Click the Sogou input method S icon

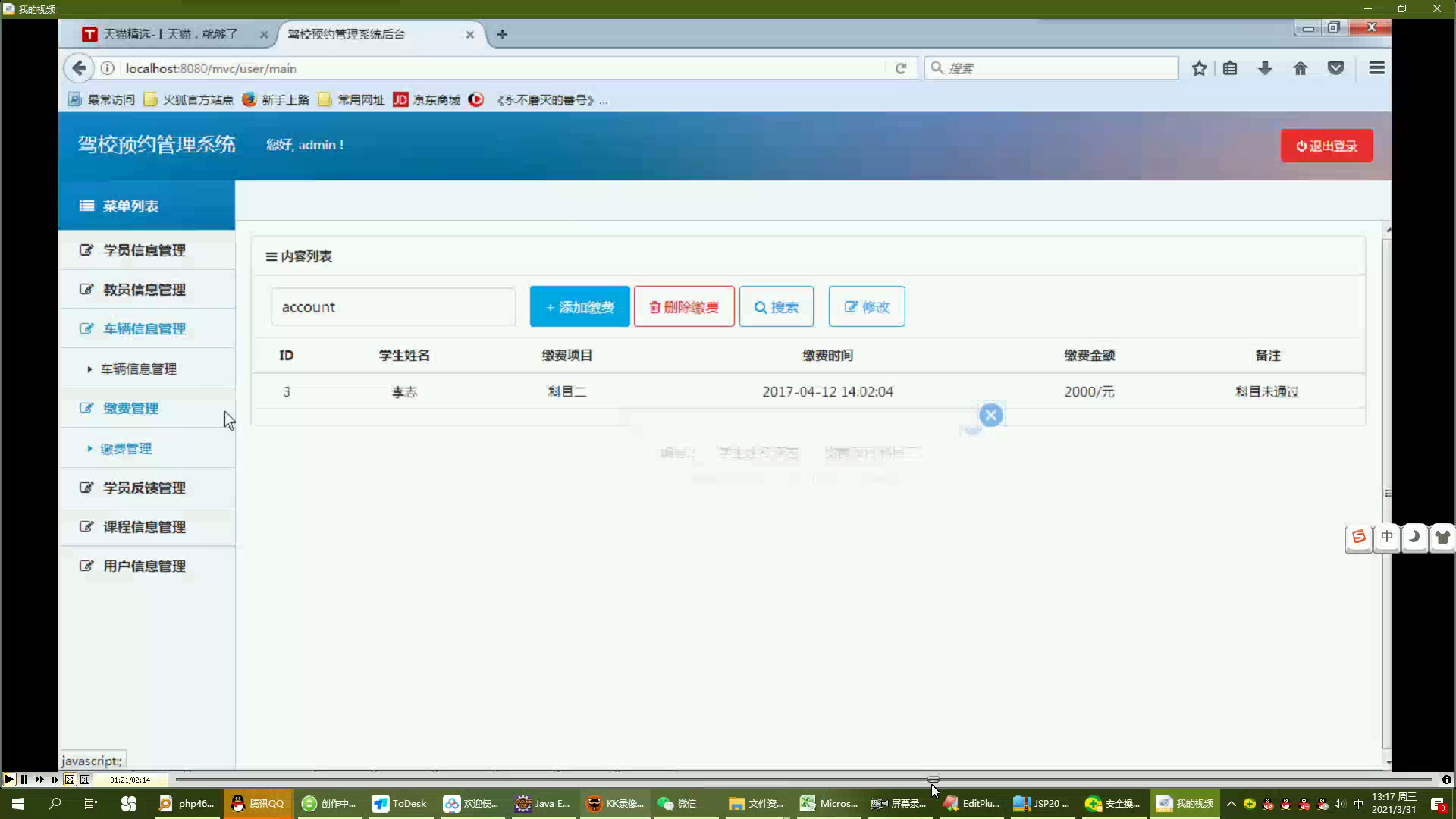pyautogui.click(x=1358, y=537)
